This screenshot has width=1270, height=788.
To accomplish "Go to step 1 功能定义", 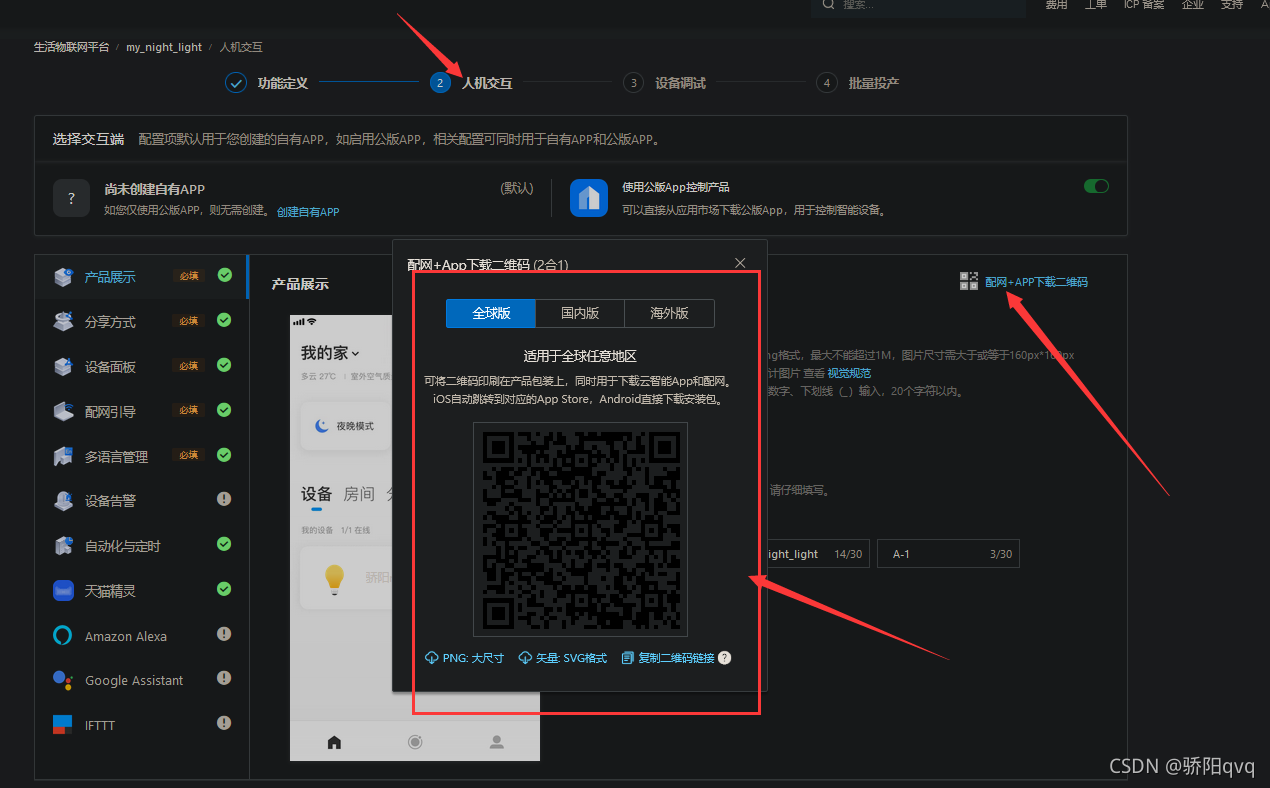I will coord(267,83).
